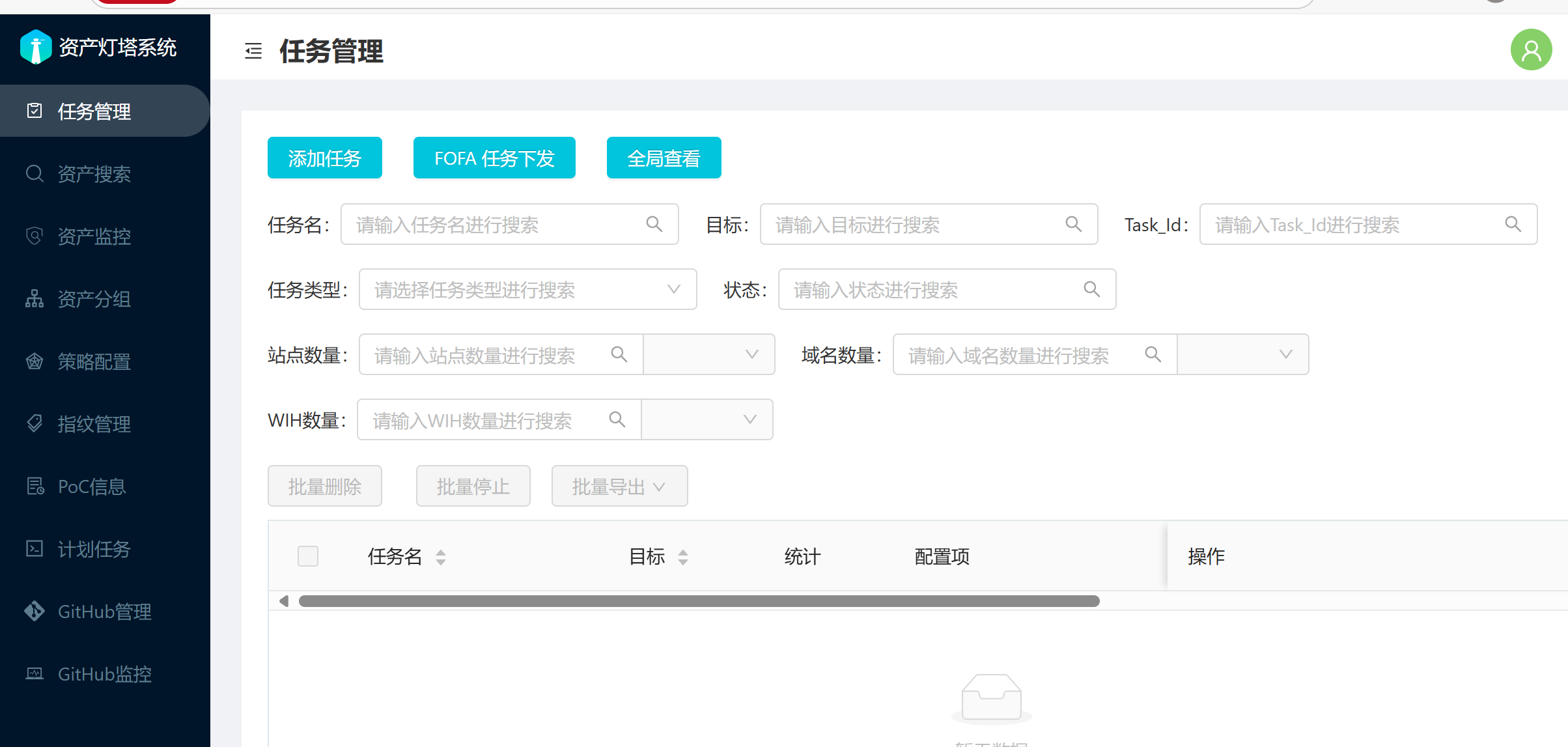Sort the table by 目标 column
The height and width of the screenshot is (747, 1568).
pyautogui.click(x=682, y=557)
